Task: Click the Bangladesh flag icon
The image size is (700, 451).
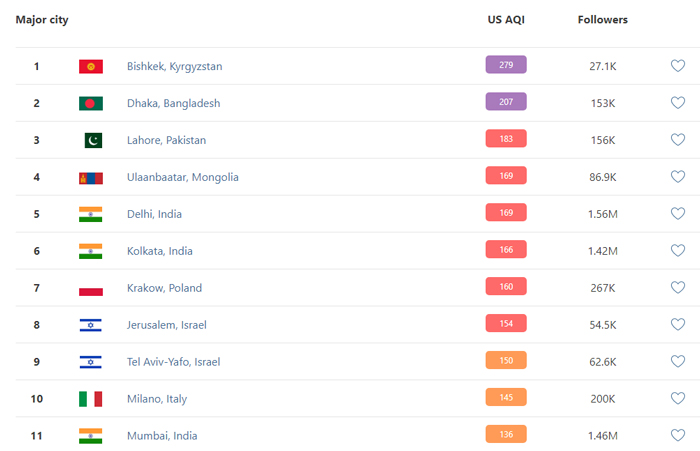Action: pyautogui.click(x=91, y=103)
